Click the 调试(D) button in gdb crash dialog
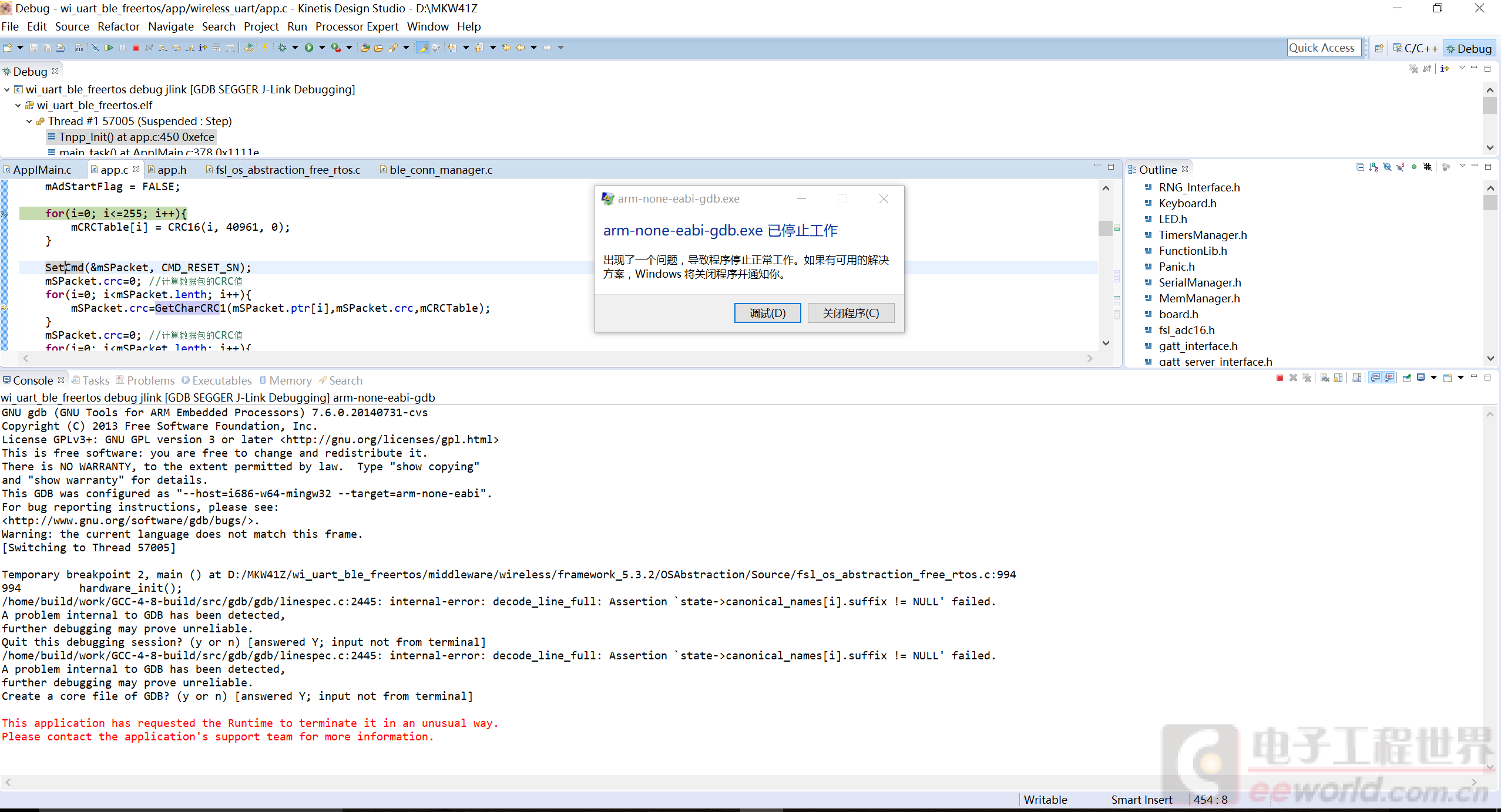This screenshot has height=812, width=1501. tap(767, 313)
